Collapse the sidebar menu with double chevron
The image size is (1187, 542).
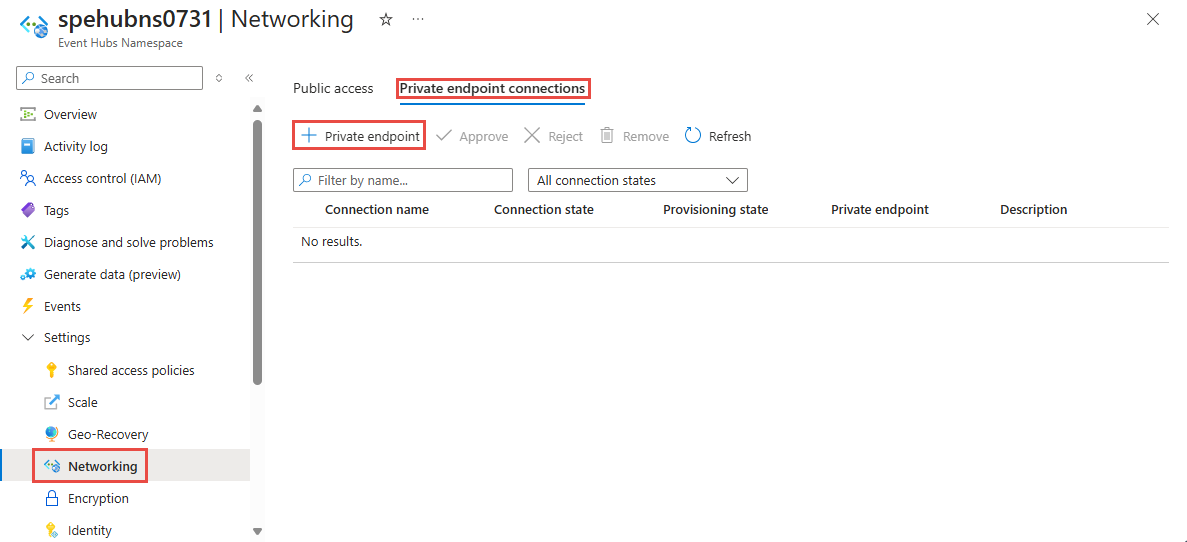(249, 78)
